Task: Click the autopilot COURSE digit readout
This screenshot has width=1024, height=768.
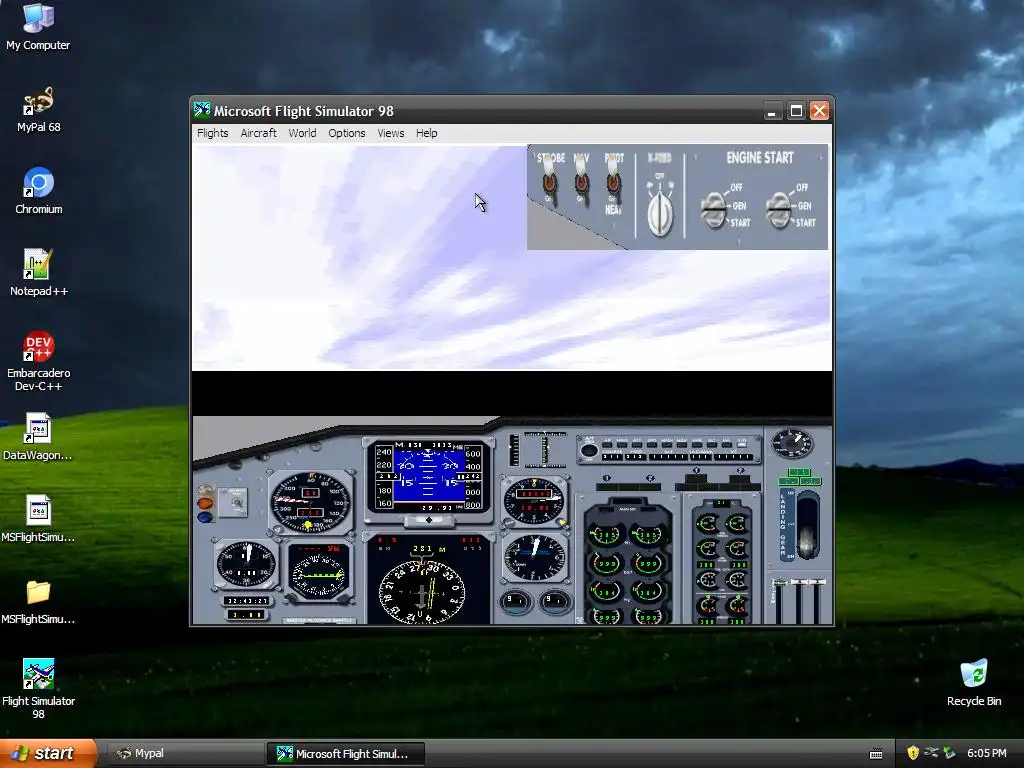Action: tap(613, 456)
